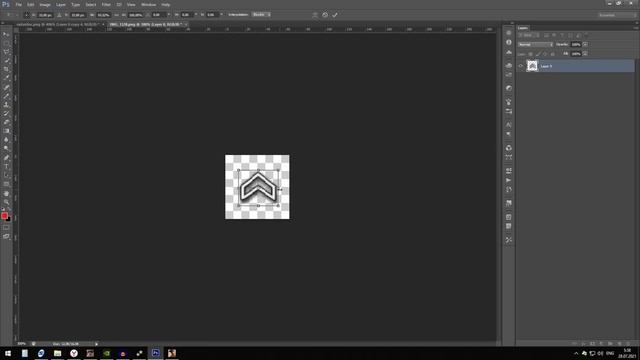Select the Lasso tool

[6, 52]
